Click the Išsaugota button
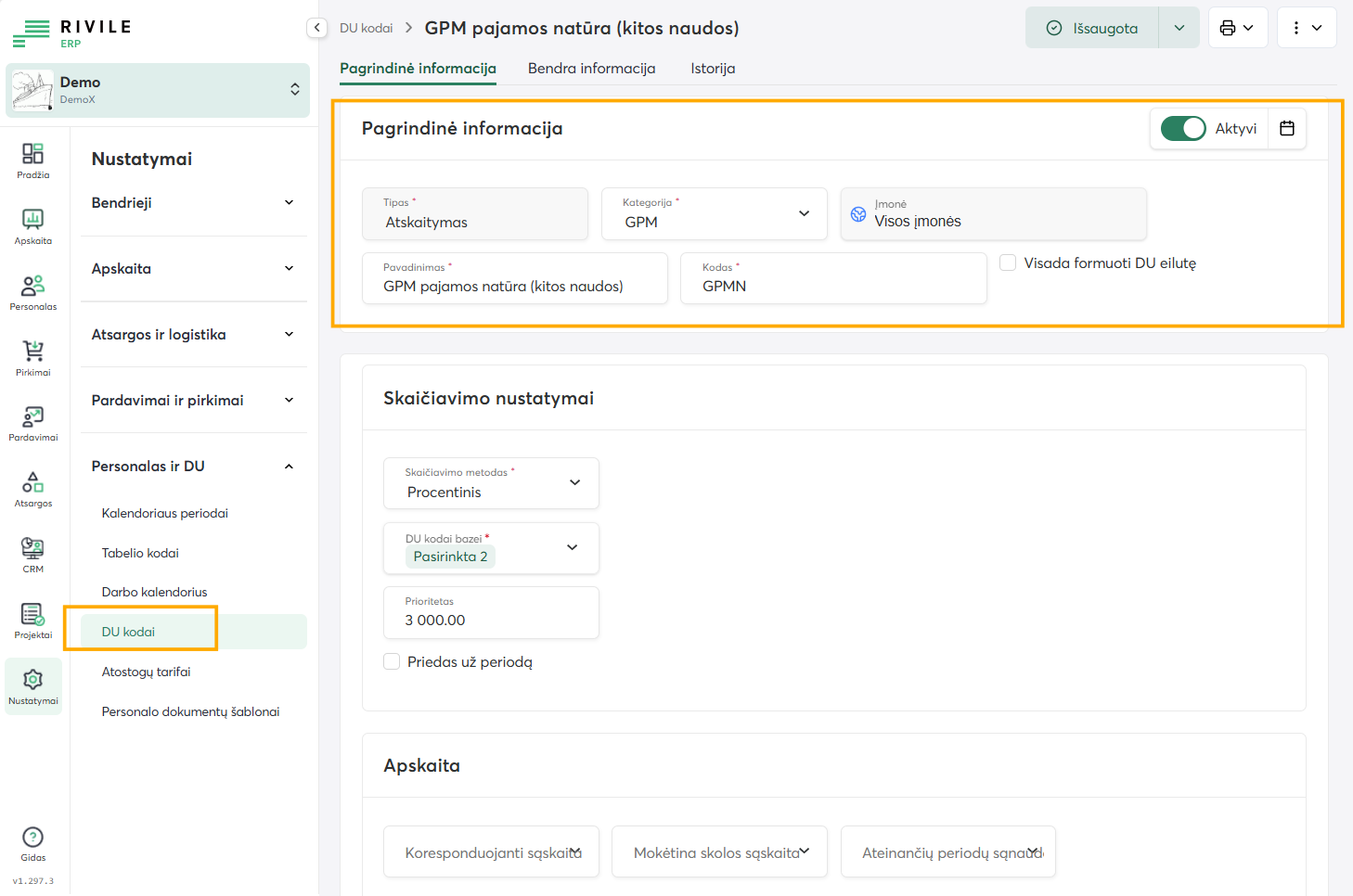The image size is (1353, 896). pos(1092,28)
